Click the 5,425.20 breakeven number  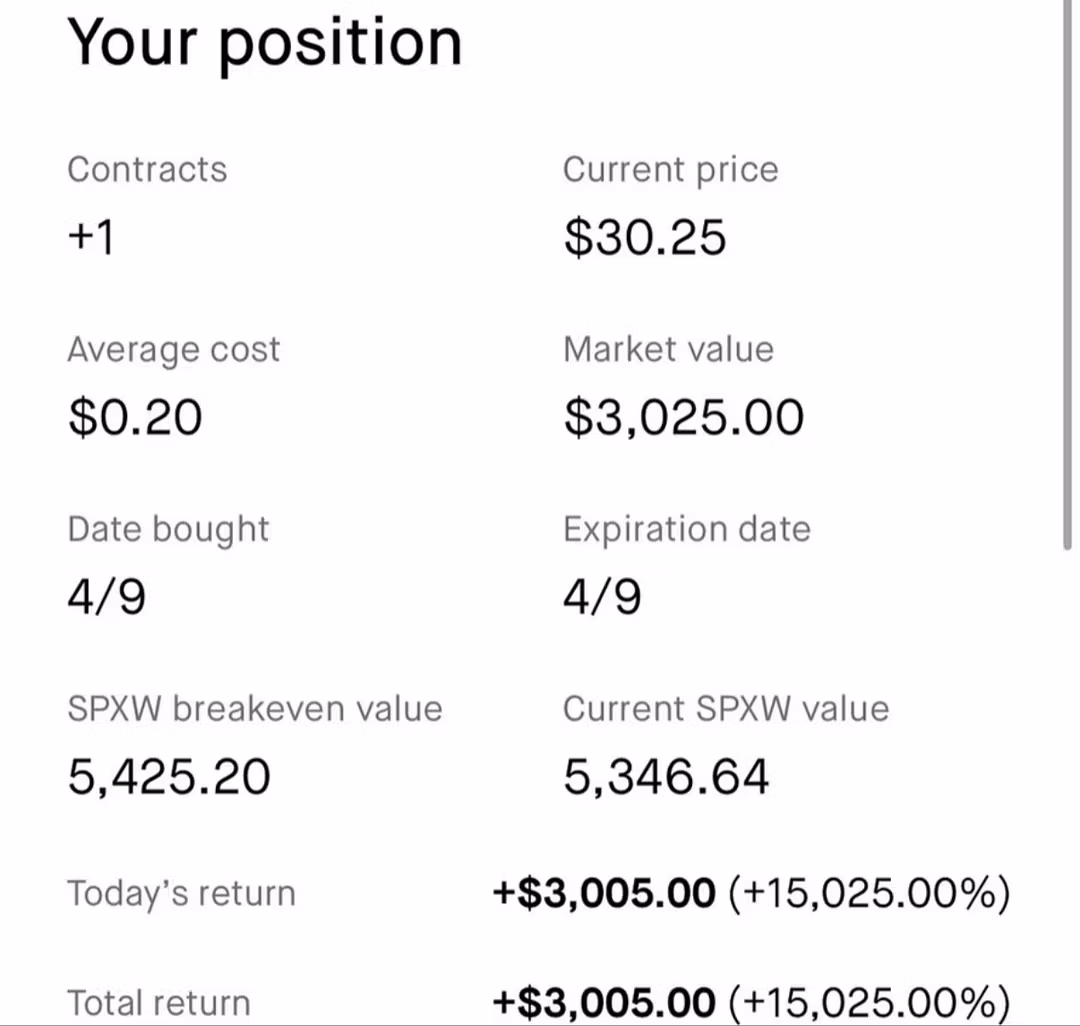click(169, 777)
